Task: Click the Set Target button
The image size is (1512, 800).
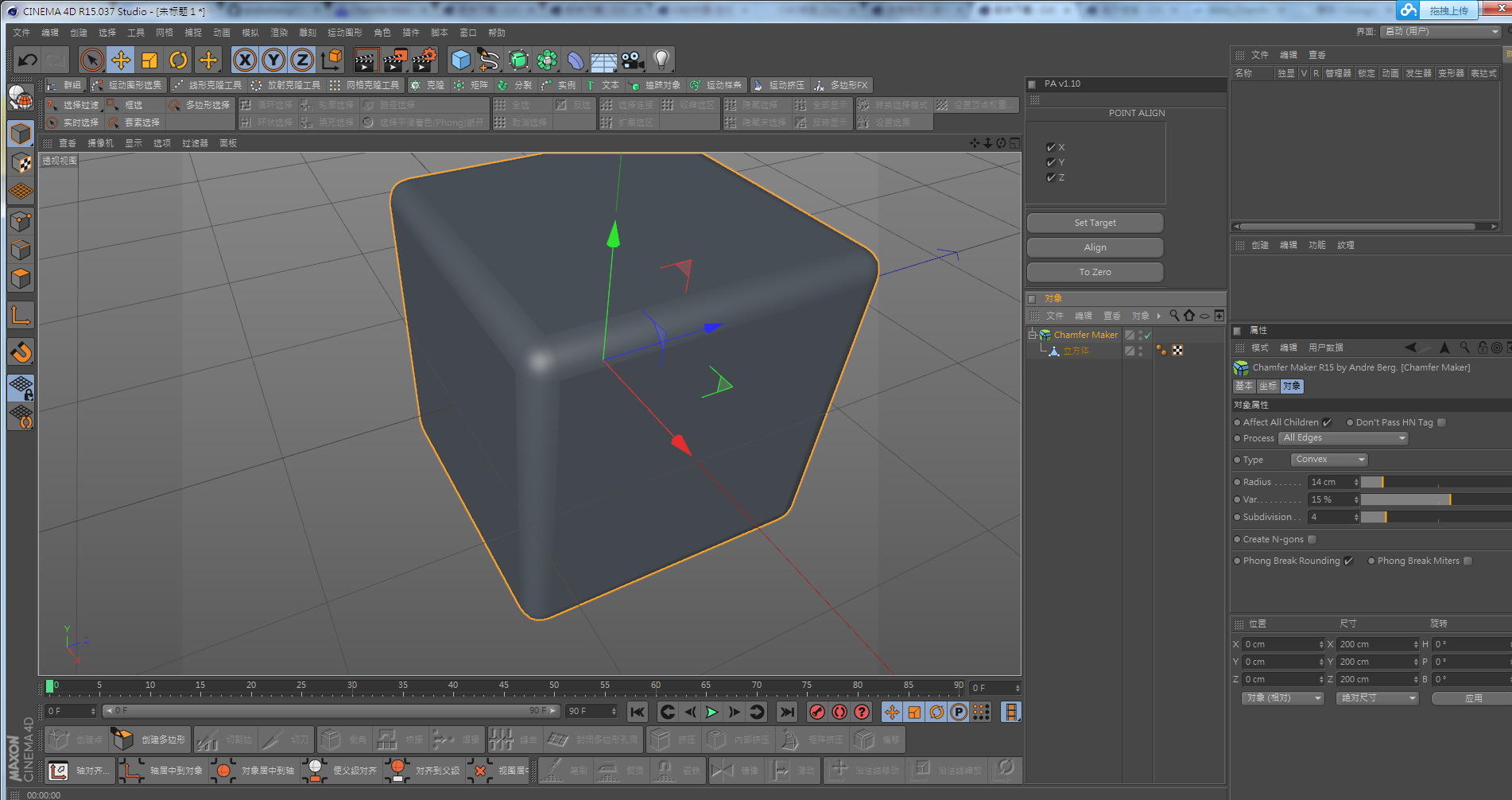Action: 1095,223
